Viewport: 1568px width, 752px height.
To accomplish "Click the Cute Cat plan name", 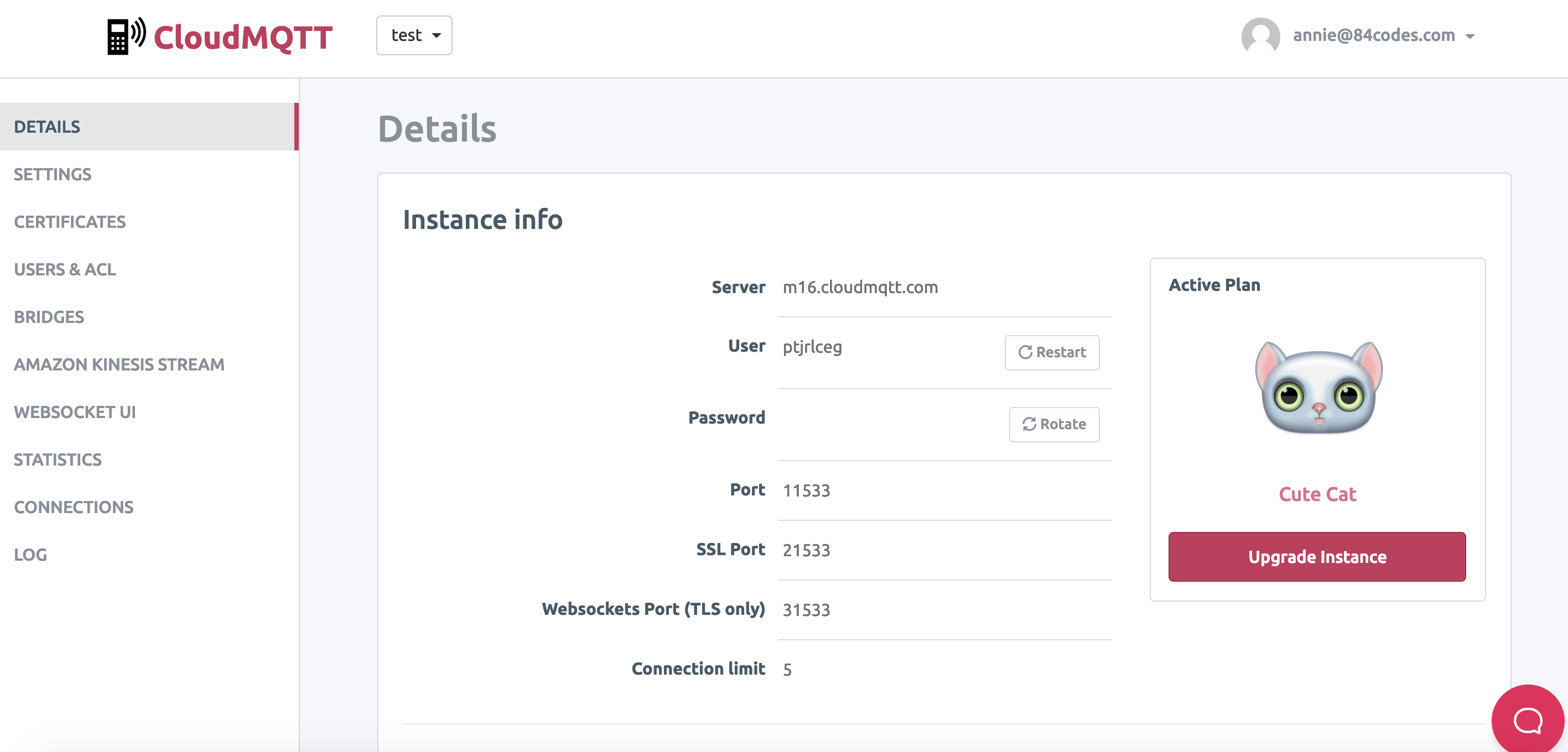I will pyautogui.click(x=1317, y=494).
